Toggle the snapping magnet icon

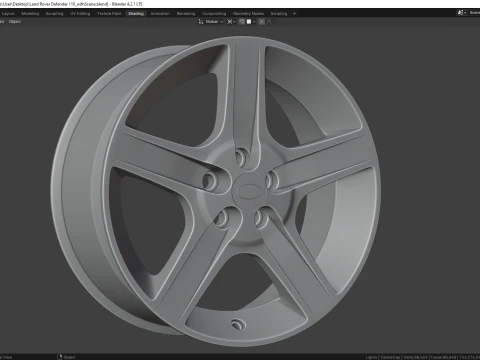pyautogui.click(x=242, y=22)
